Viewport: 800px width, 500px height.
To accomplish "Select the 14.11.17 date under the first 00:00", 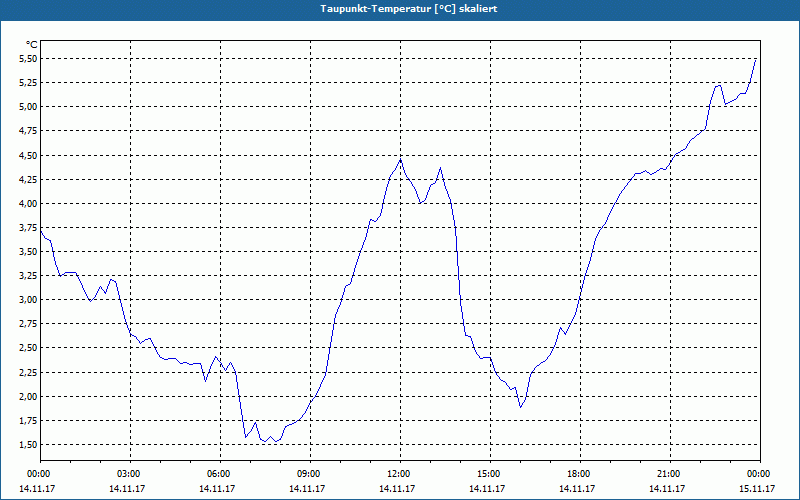I will tap(37, 488).
